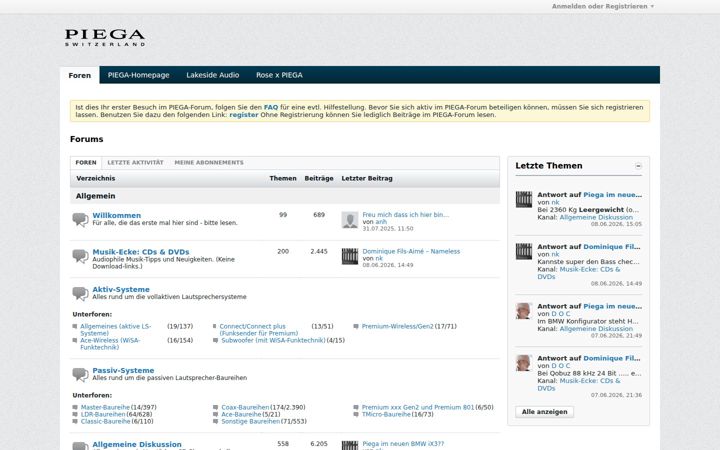
Task: Open subforum Coax-Baureihen
Action: point(245,407)
